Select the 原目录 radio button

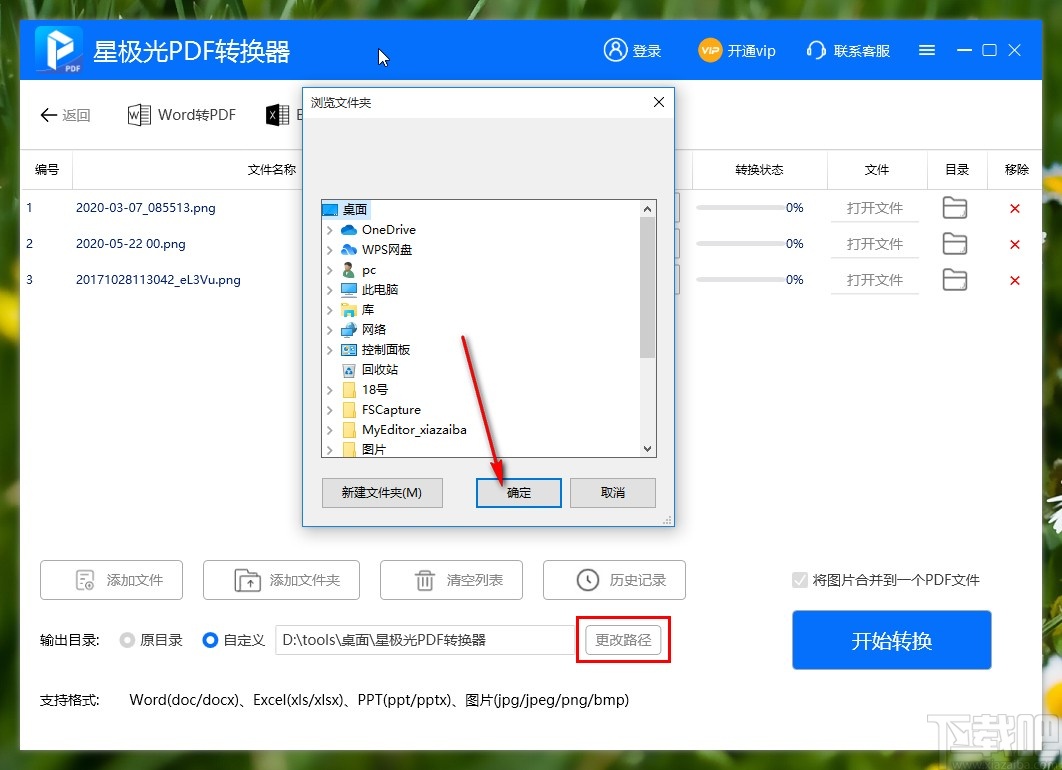coord(129,641)
